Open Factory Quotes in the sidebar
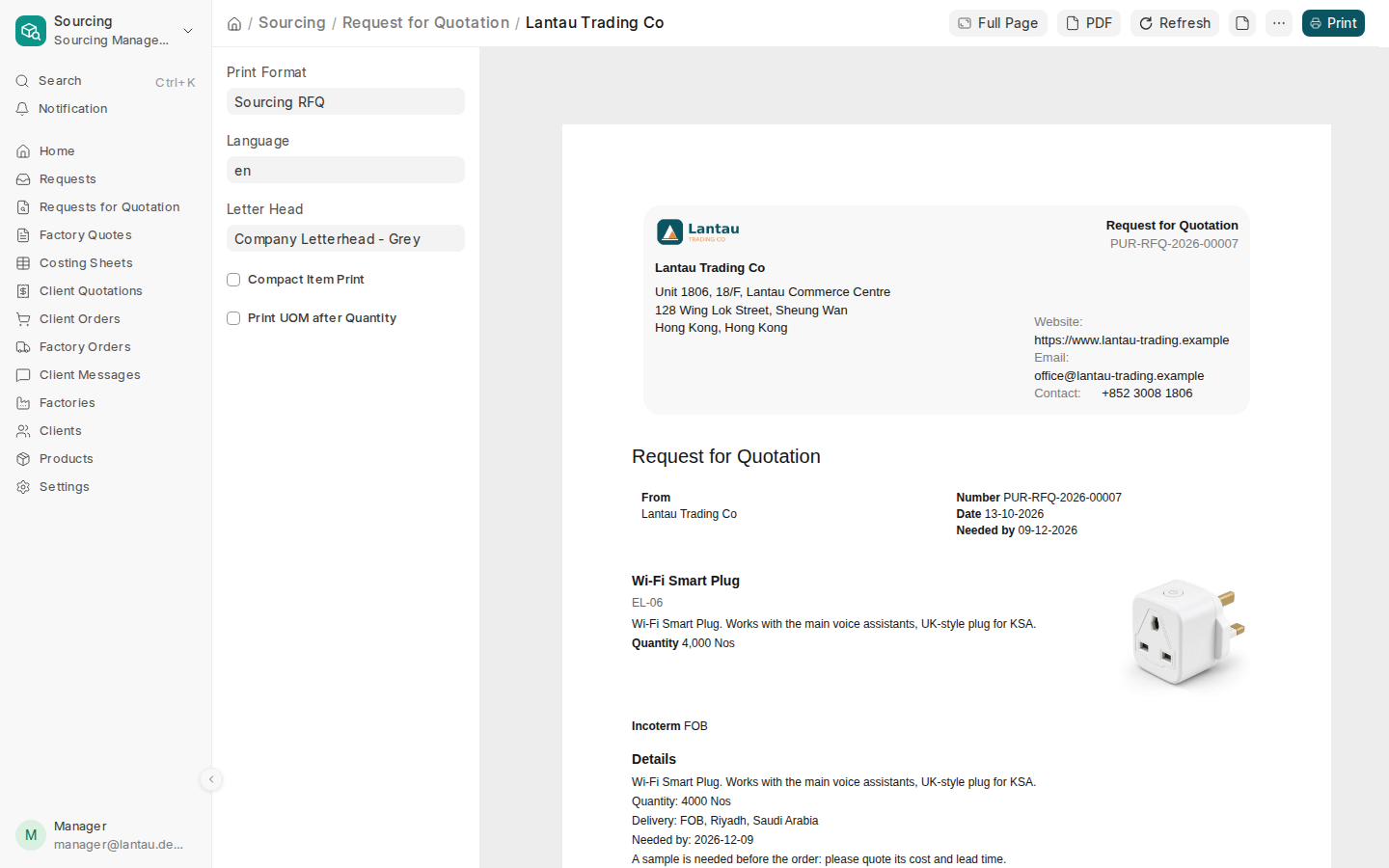1389x868 pixels. click(x=105, y=235)
